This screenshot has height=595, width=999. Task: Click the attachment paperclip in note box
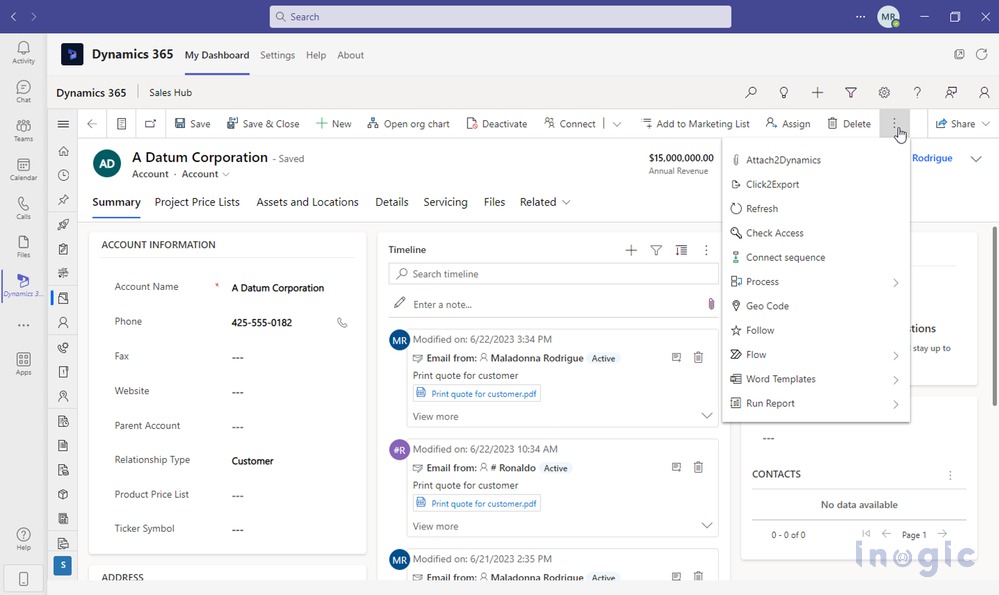(x=711, y=304)
